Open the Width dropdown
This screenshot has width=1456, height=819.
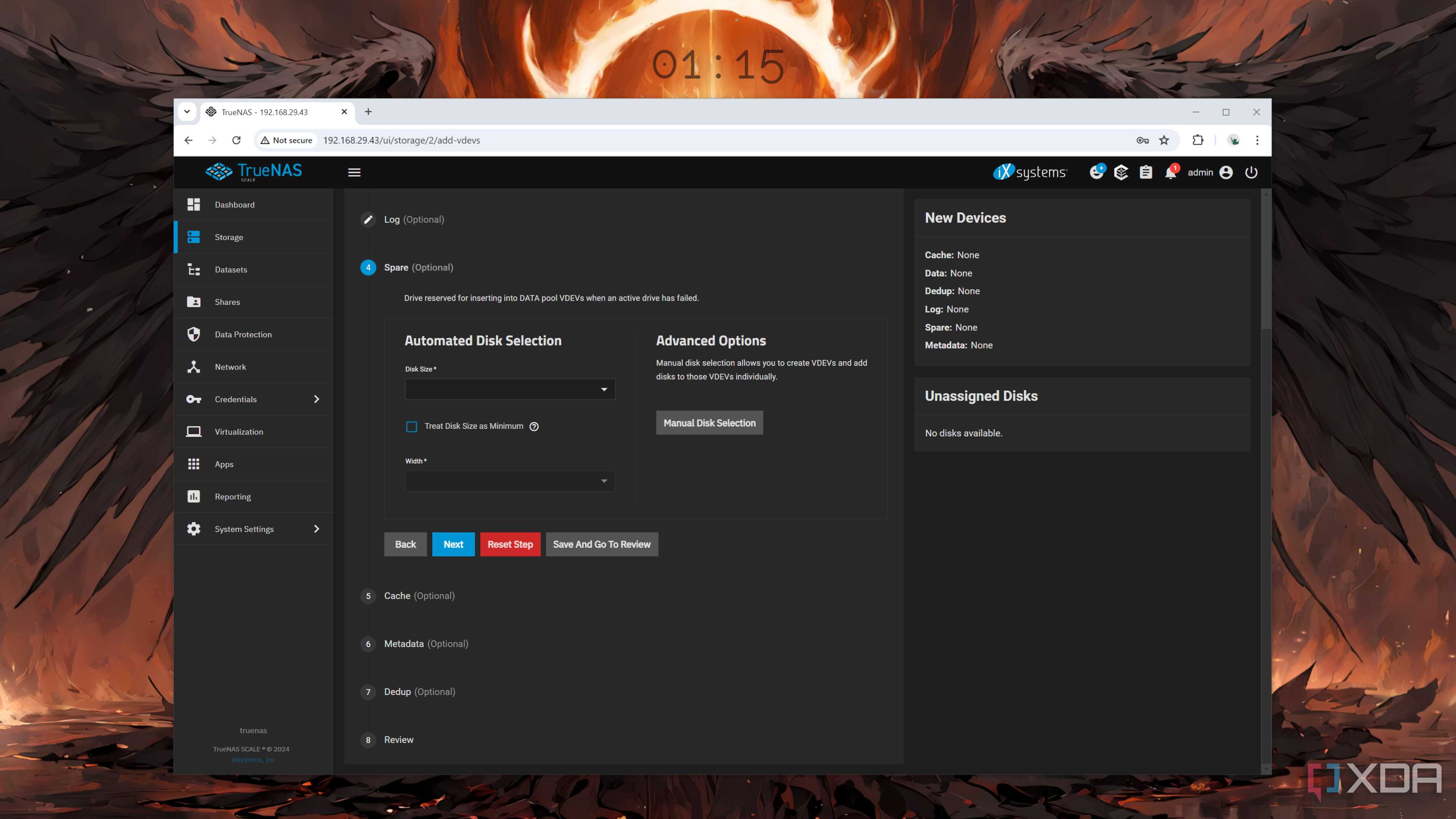[510, 481]
